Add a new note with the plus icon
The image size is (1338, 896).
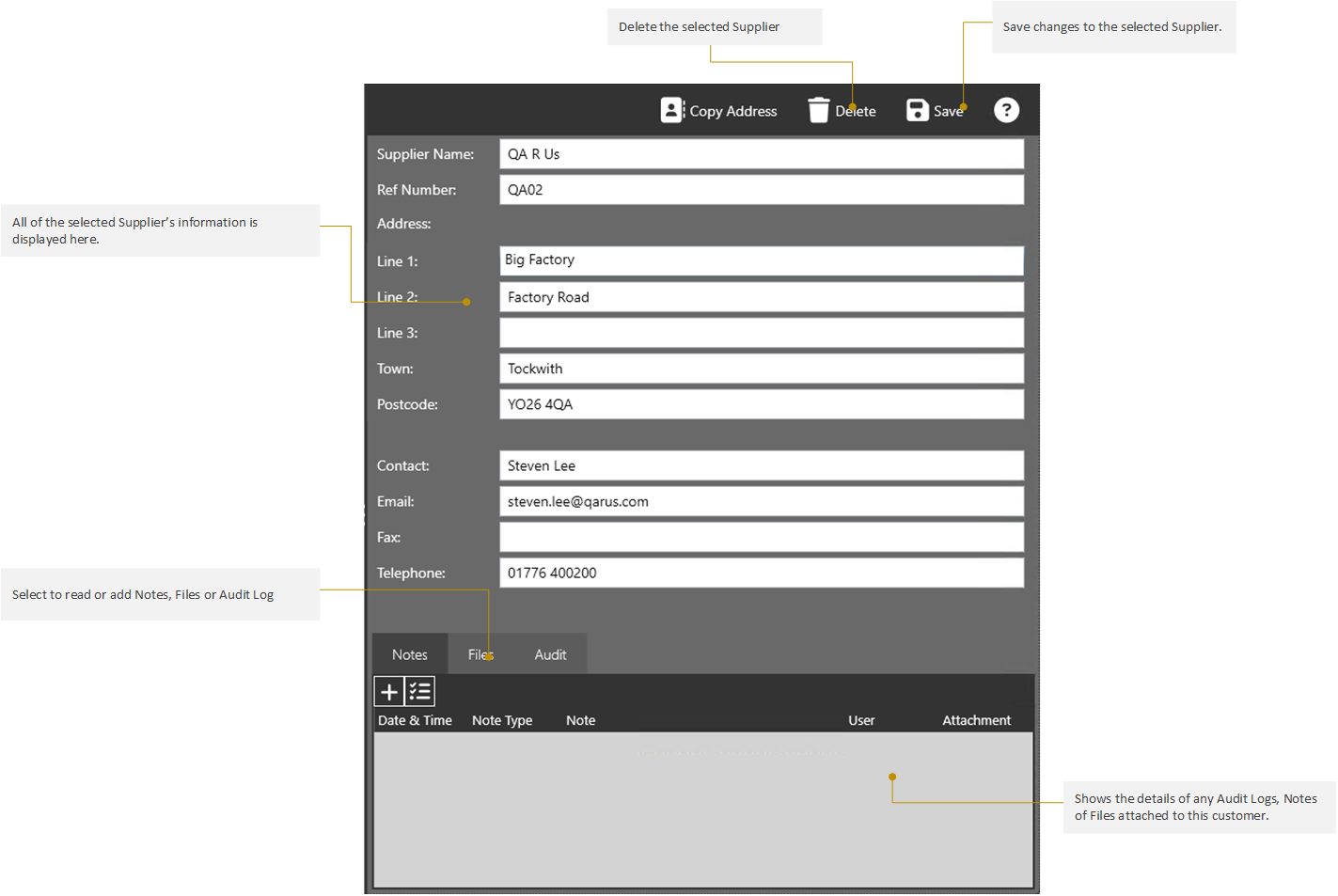389,692
